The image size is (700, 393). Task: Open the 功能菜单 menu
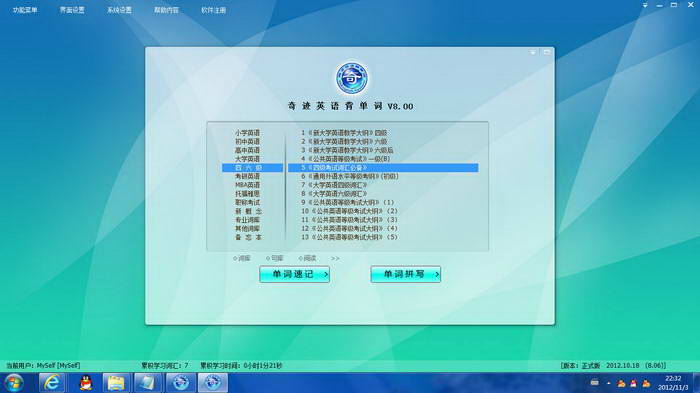[25, 10]
